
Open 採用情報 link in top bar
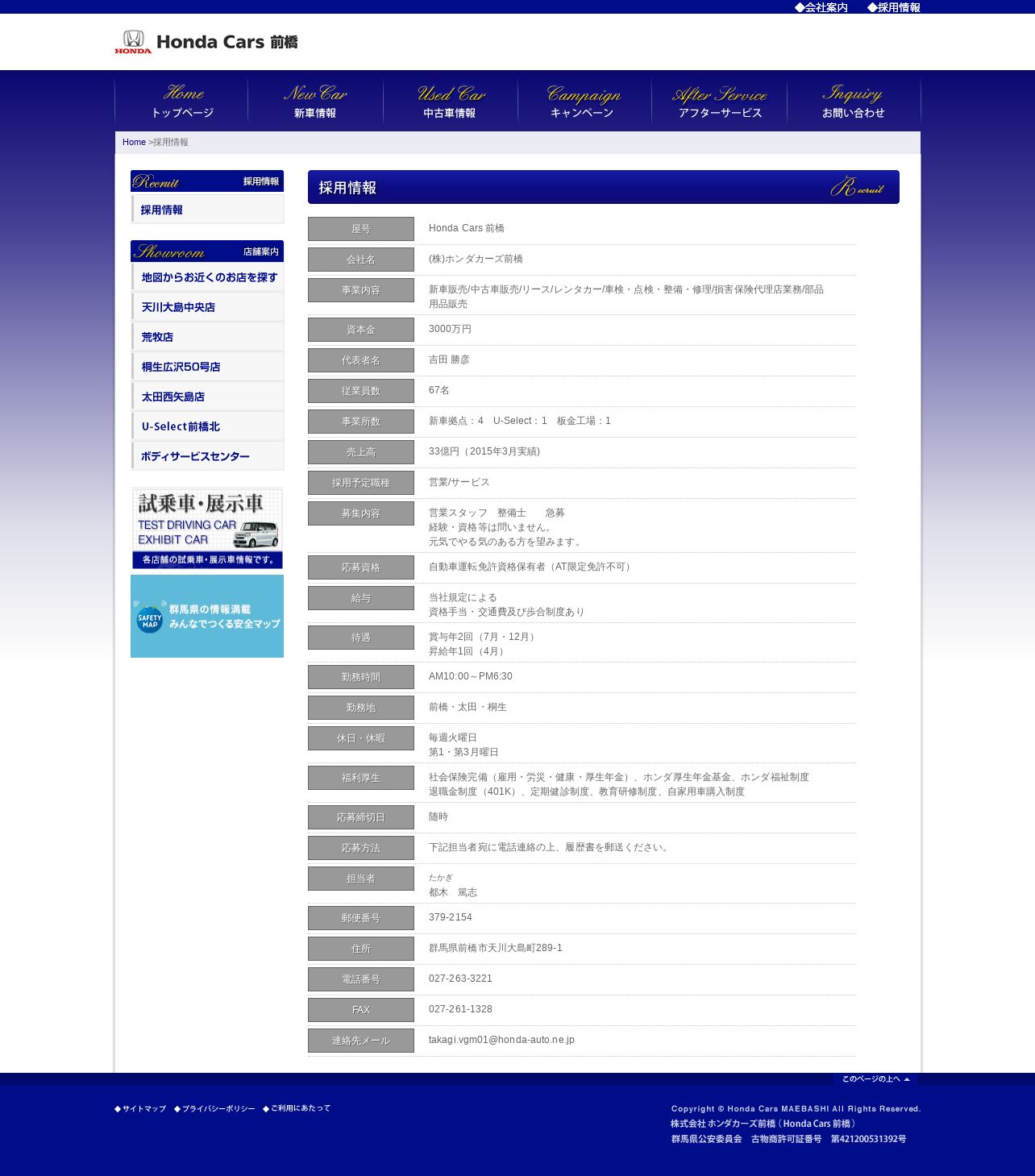[894, 7]
